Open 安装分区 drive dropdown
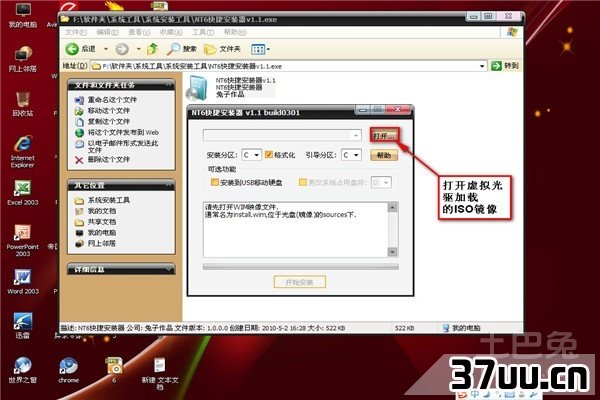600x400 pixels. click(256, 155)
